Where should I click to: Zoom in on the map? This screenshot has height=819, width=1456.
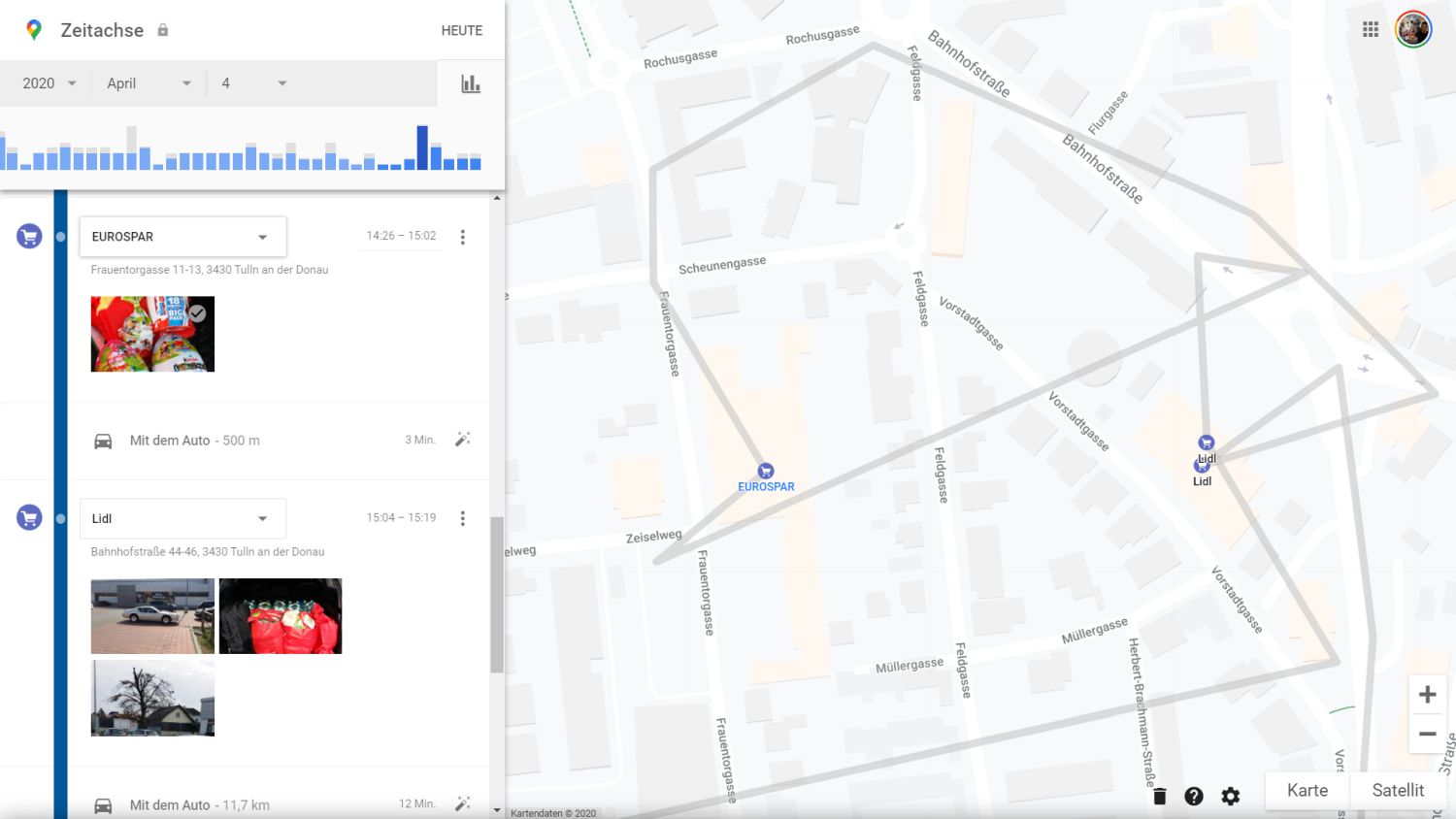coord(1427,695)
